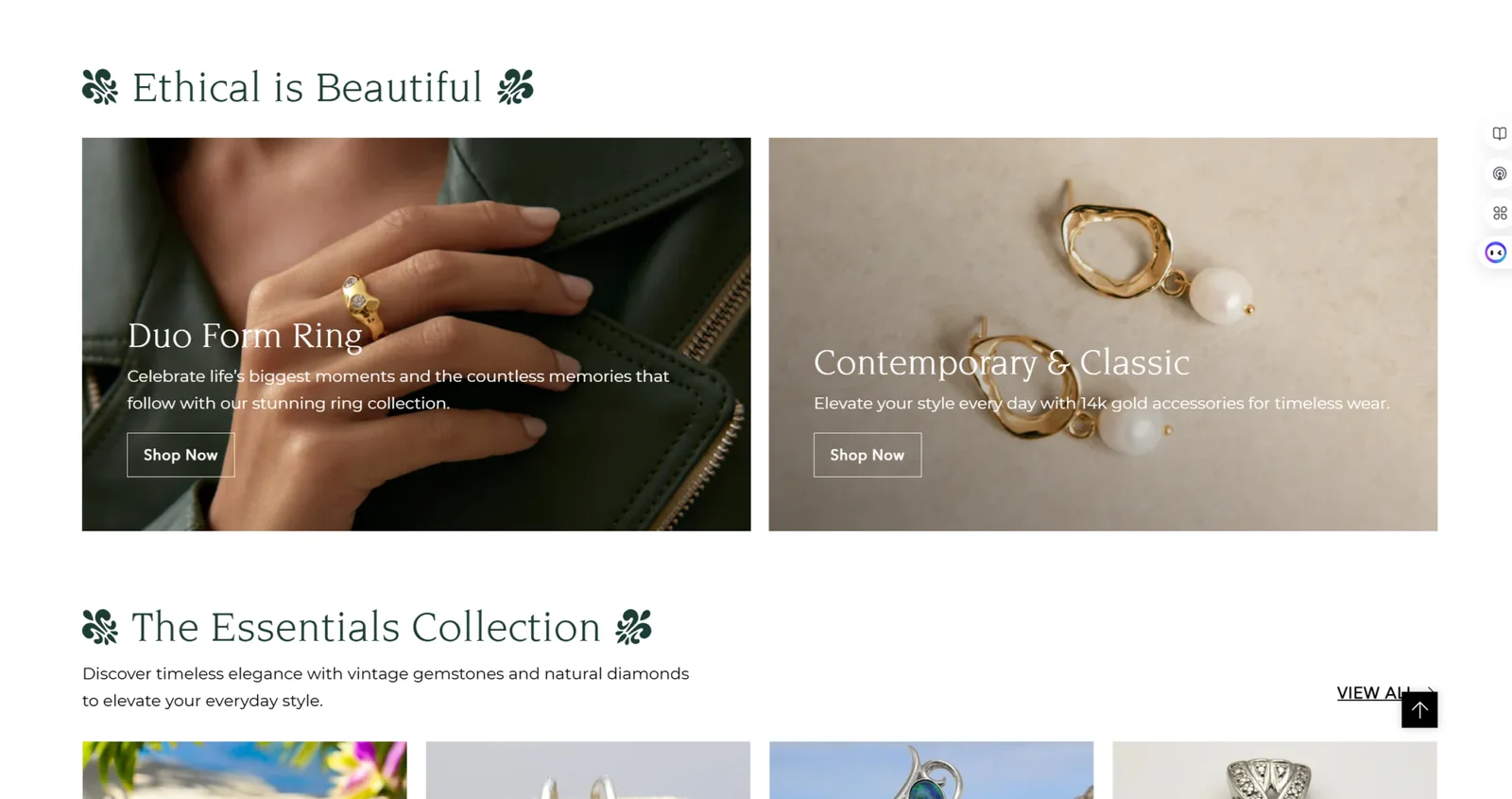
Task: Click the black scroll-to-top arrow button
Action: (1418, 709)
